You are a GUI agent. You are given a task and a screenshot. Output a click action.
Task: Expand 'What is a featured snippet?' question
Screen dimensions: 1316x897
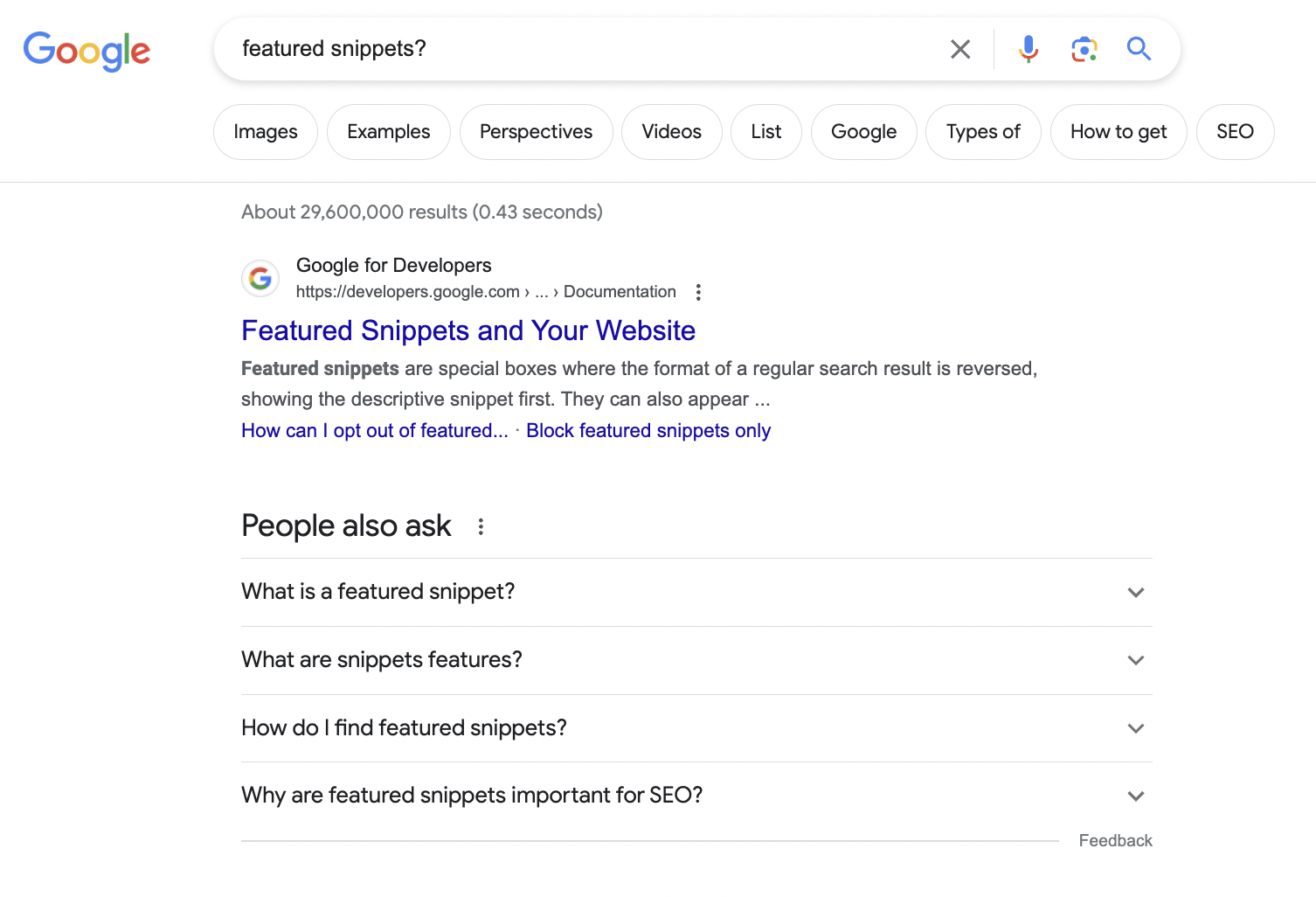[x=696, y=592]
